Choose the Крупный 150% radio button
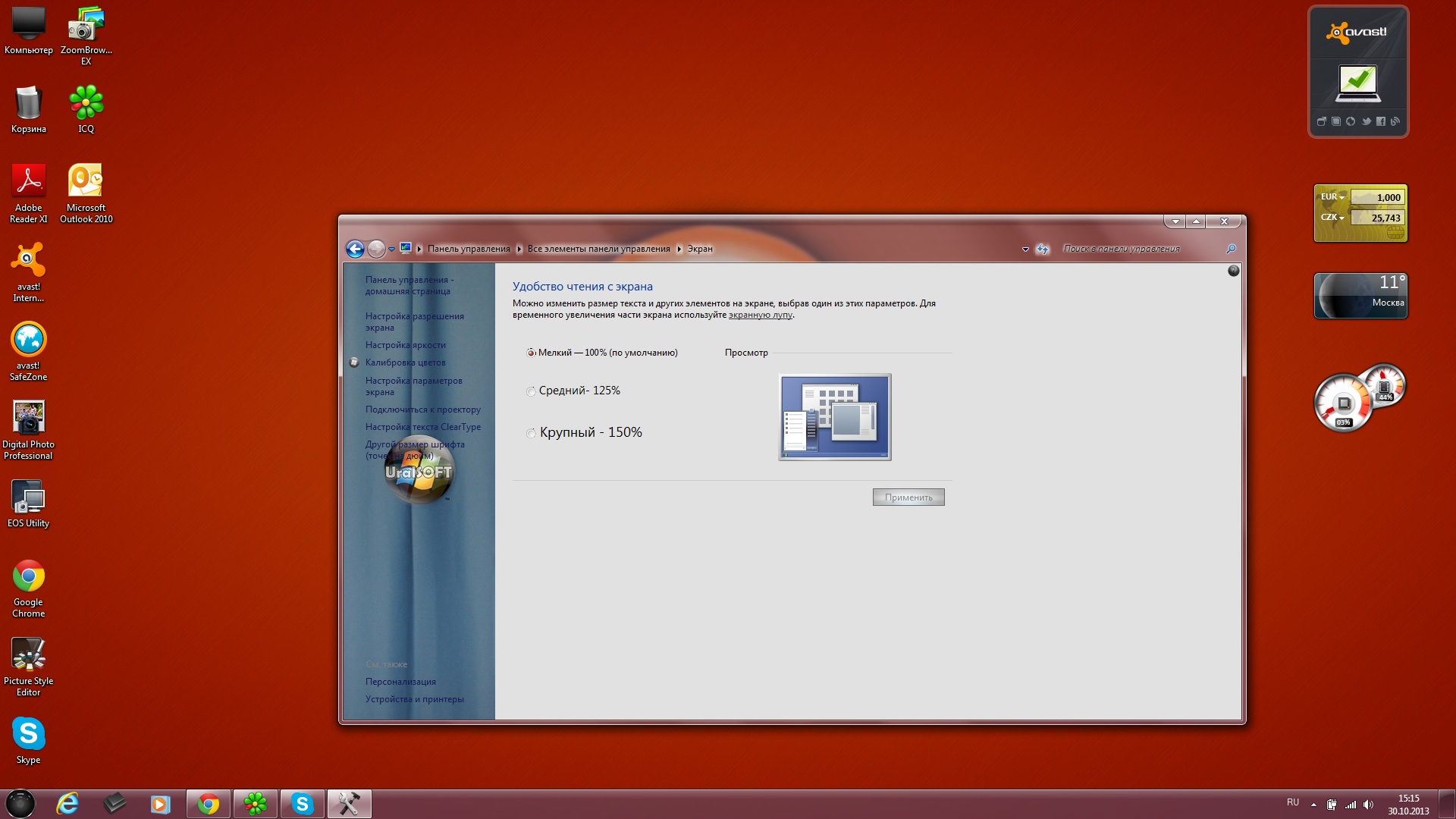 coord(531,433)
